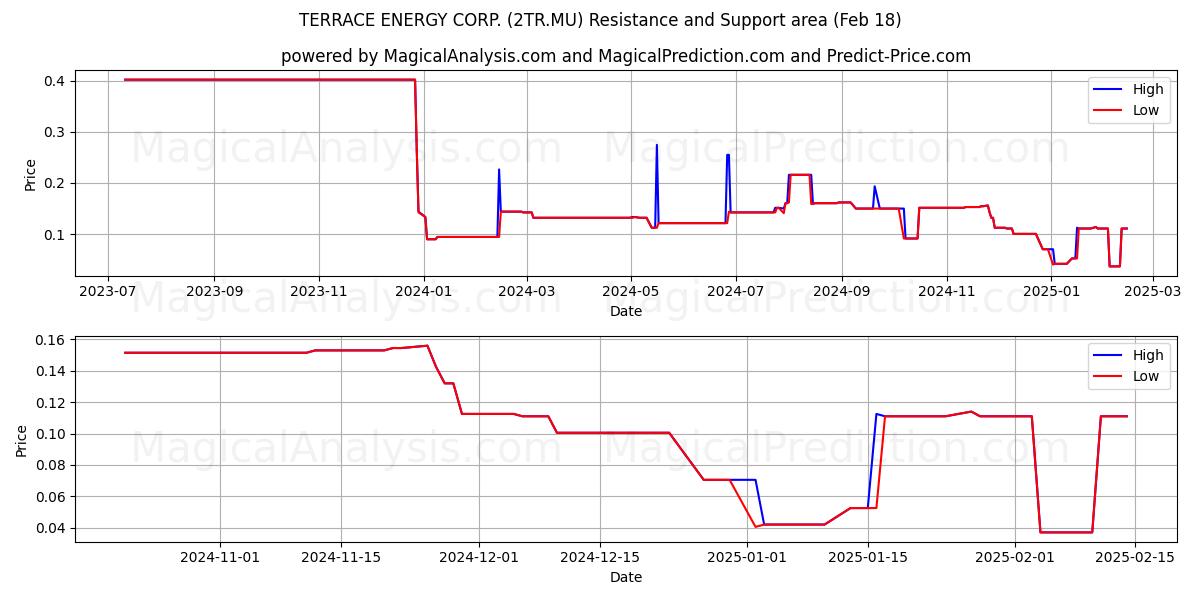Click the lower chart's 'Price' axis label

coord(22,440)
